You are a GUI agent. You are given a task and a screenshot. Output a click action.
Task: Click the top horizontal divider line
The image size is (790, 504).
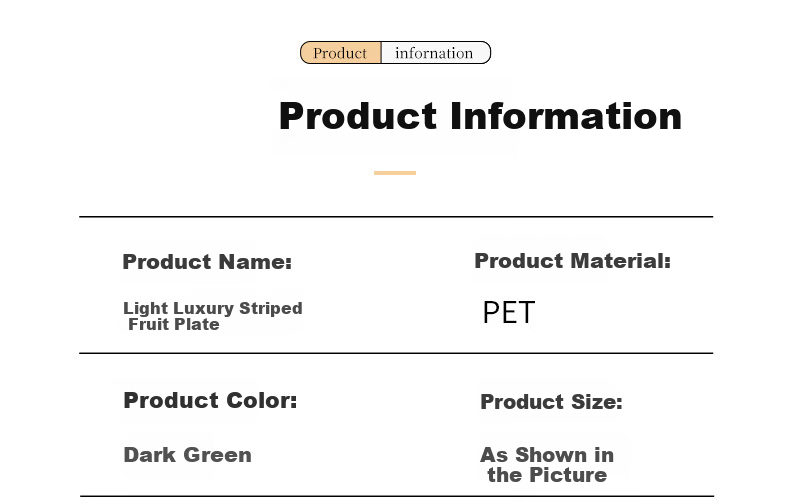point(396,217)
